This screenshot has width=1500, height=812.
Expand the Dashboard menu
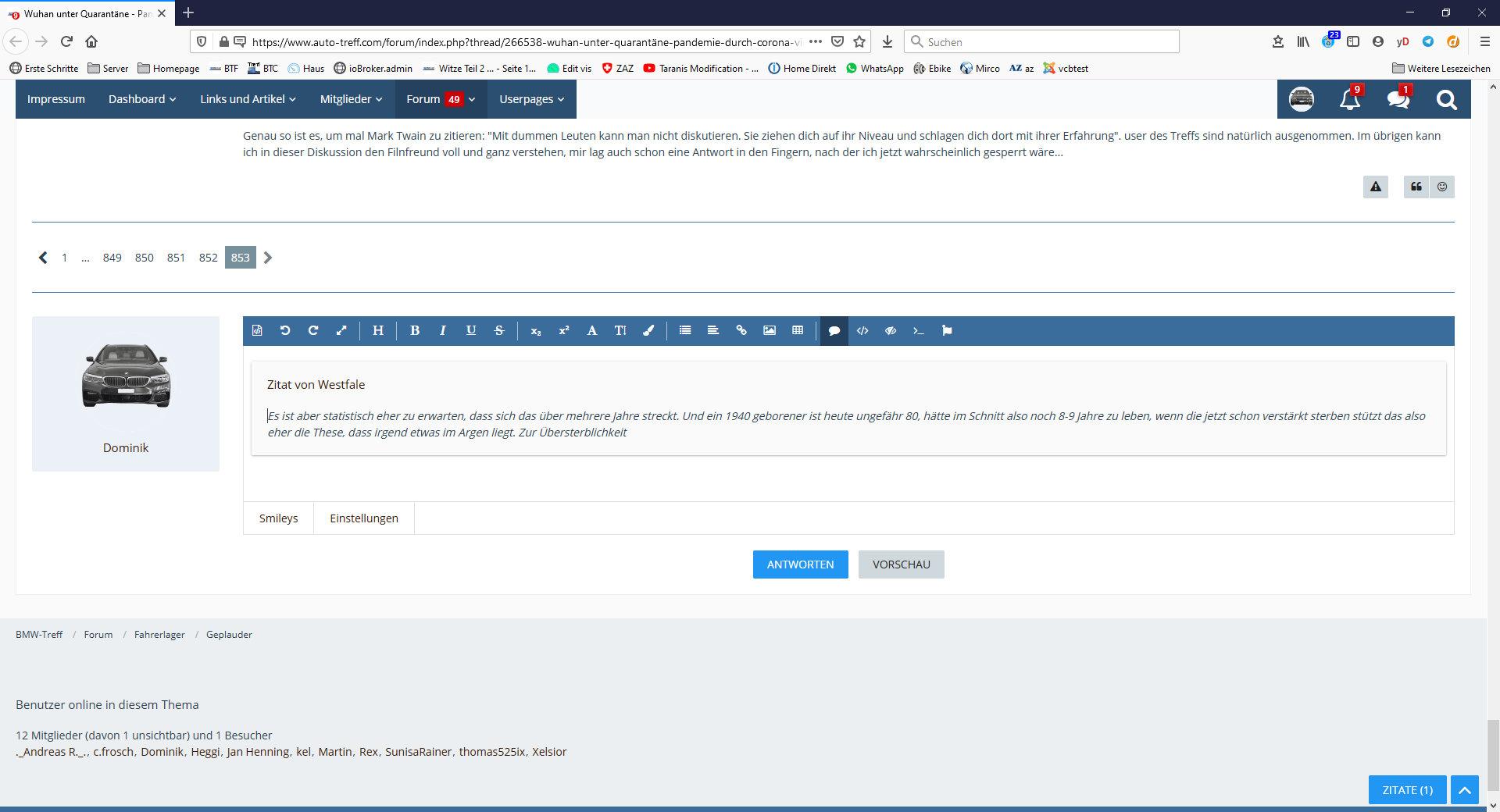pyautogui.click(x=142, y=99)
